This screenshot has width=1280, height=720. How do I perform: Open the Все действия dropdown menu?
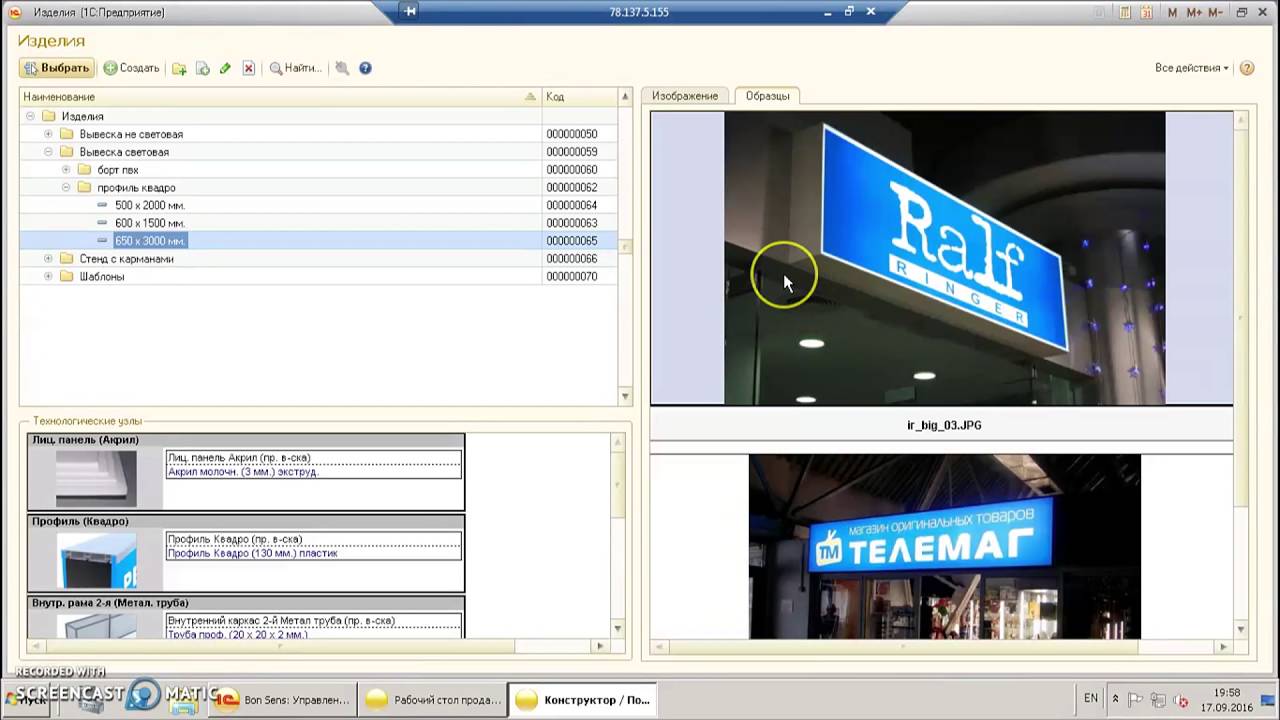point(1191,68)
